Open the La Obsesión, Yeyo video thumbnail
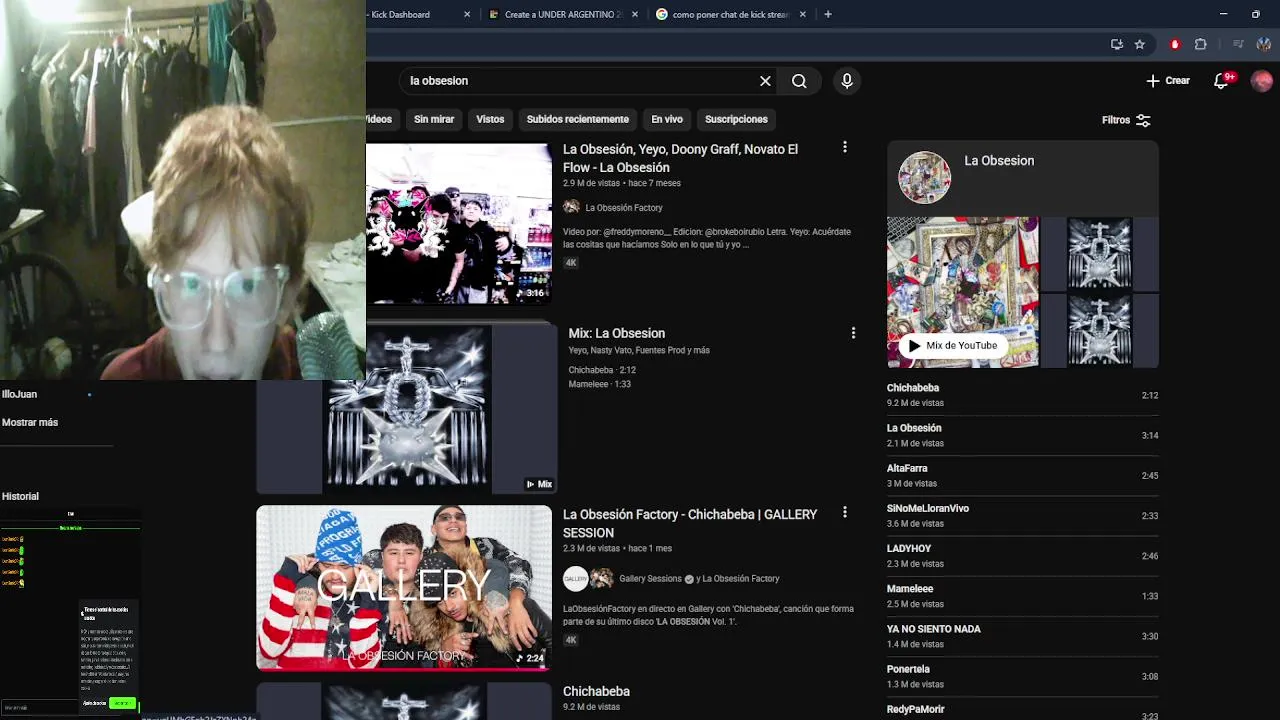 [459, 224]
